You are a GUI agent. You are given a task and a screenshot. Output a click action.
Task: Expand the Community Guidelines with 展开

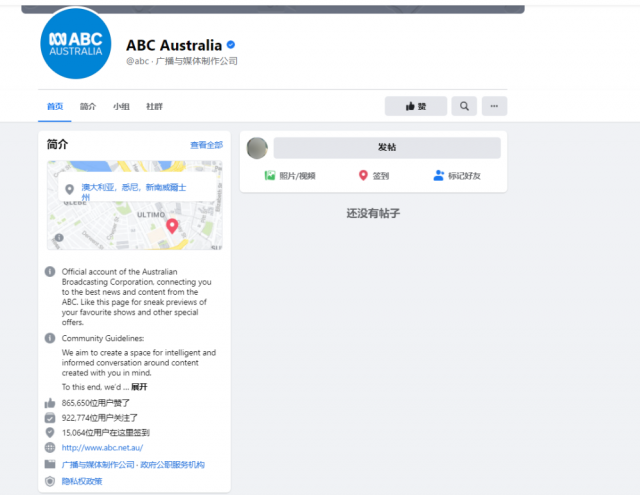[139, 387]
